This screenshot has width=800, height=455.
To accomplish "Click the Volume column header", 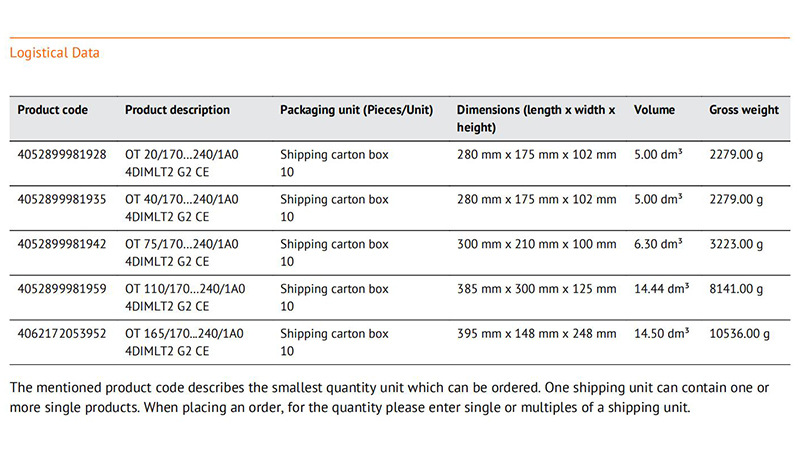I will (x=654, y=110).
